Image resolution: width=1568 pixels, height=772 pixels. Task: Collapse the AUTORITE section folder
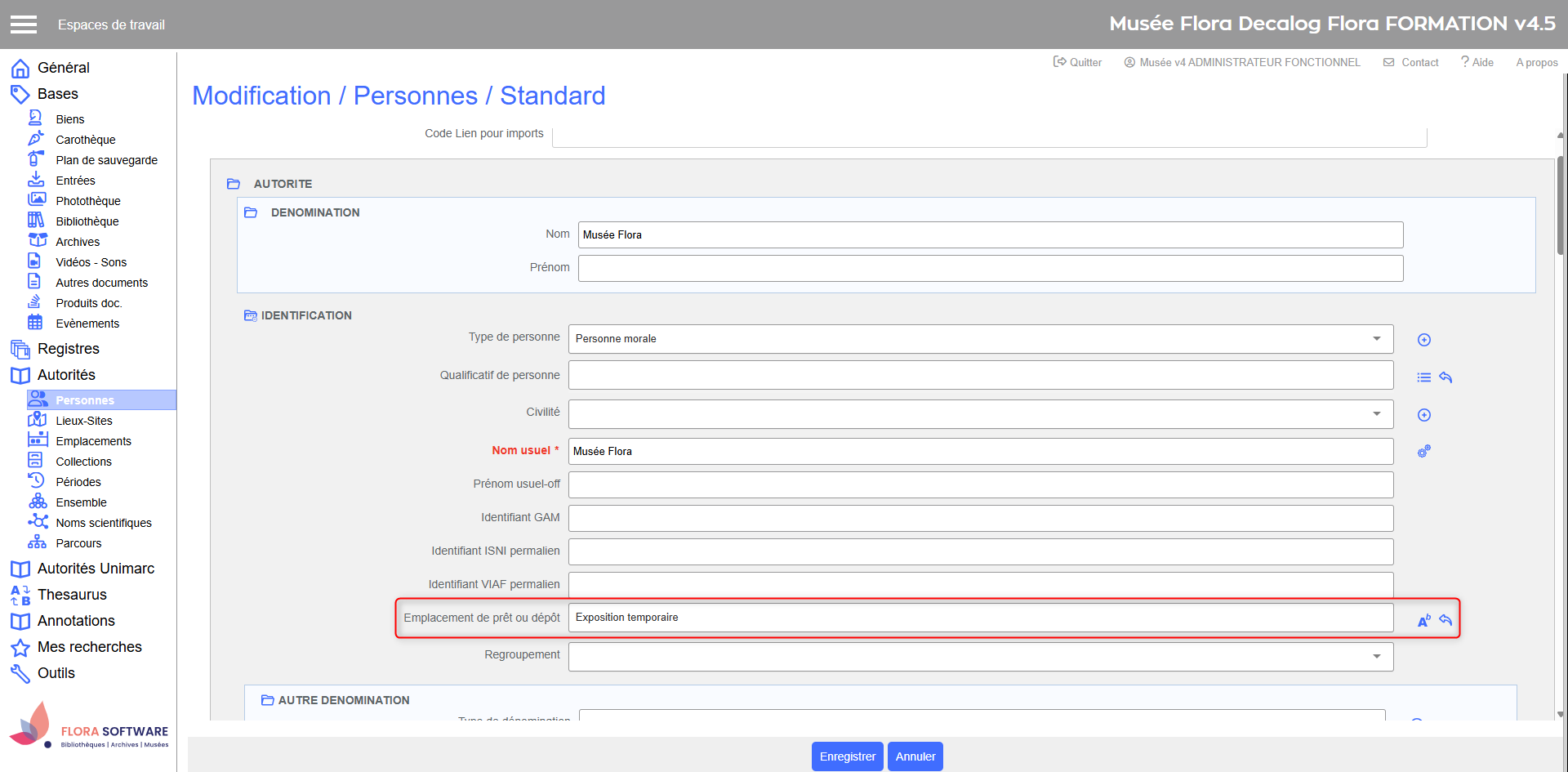(234, 184)
